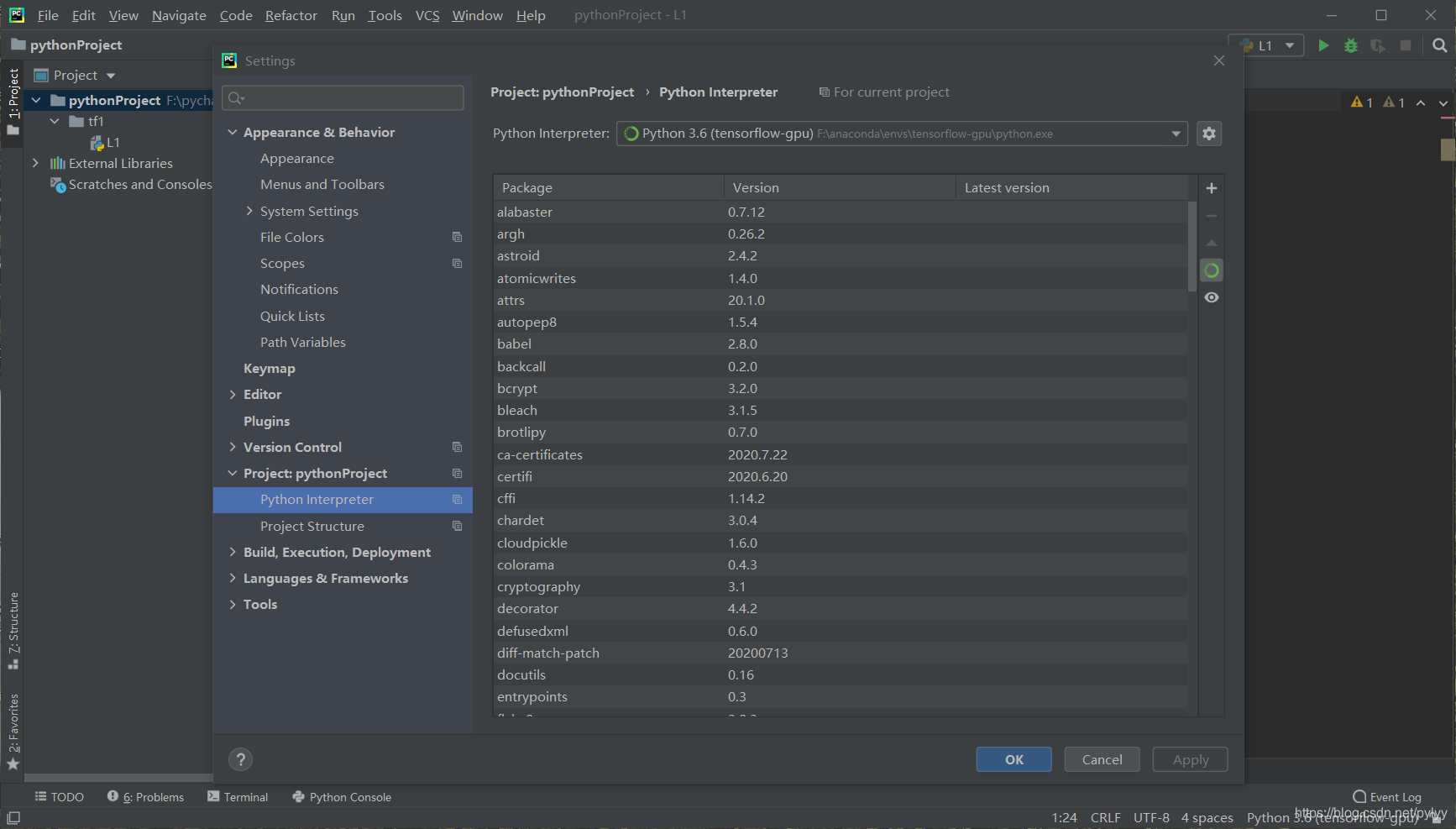Viewport: 1456px width, 829px height.
Task: Open the VCS menu
Action: (427, 15)
